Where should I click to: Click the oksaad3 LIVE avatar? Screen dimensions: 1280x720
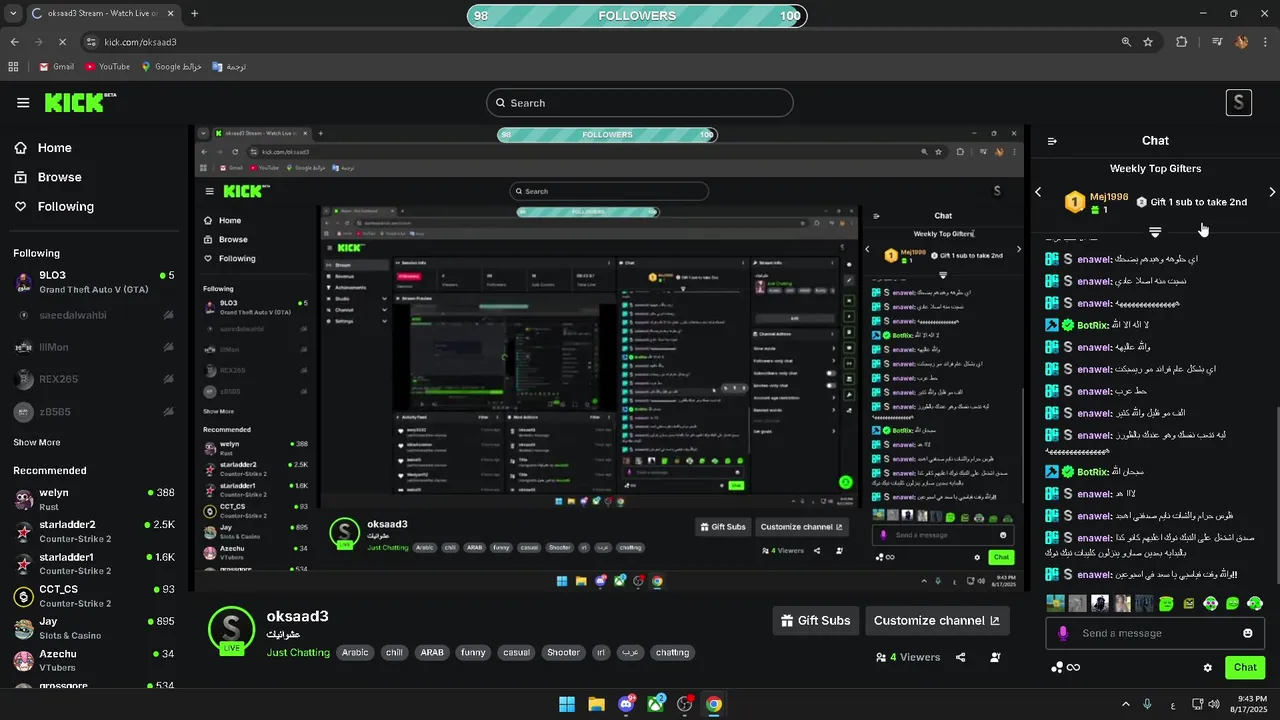(231, 630)
